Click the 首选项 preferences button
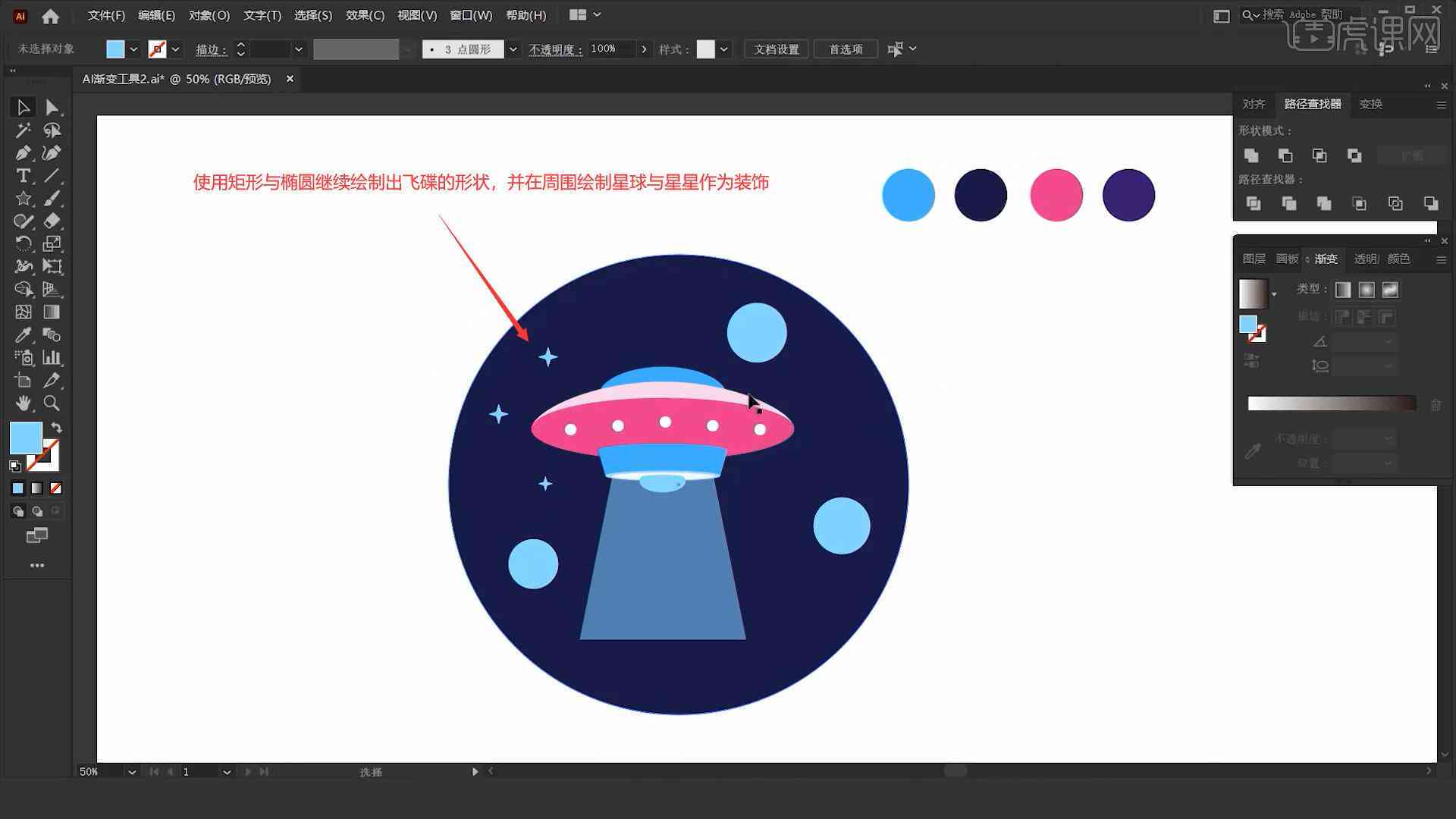 coord(843,49)
